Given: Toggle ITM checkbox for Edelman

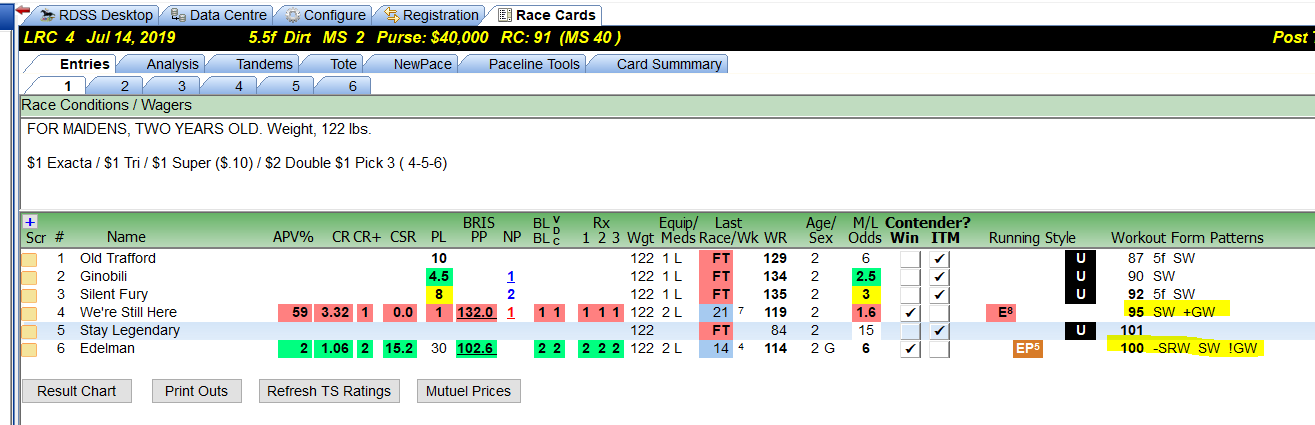Looking at the screenshot, I should tap(940, 349).
